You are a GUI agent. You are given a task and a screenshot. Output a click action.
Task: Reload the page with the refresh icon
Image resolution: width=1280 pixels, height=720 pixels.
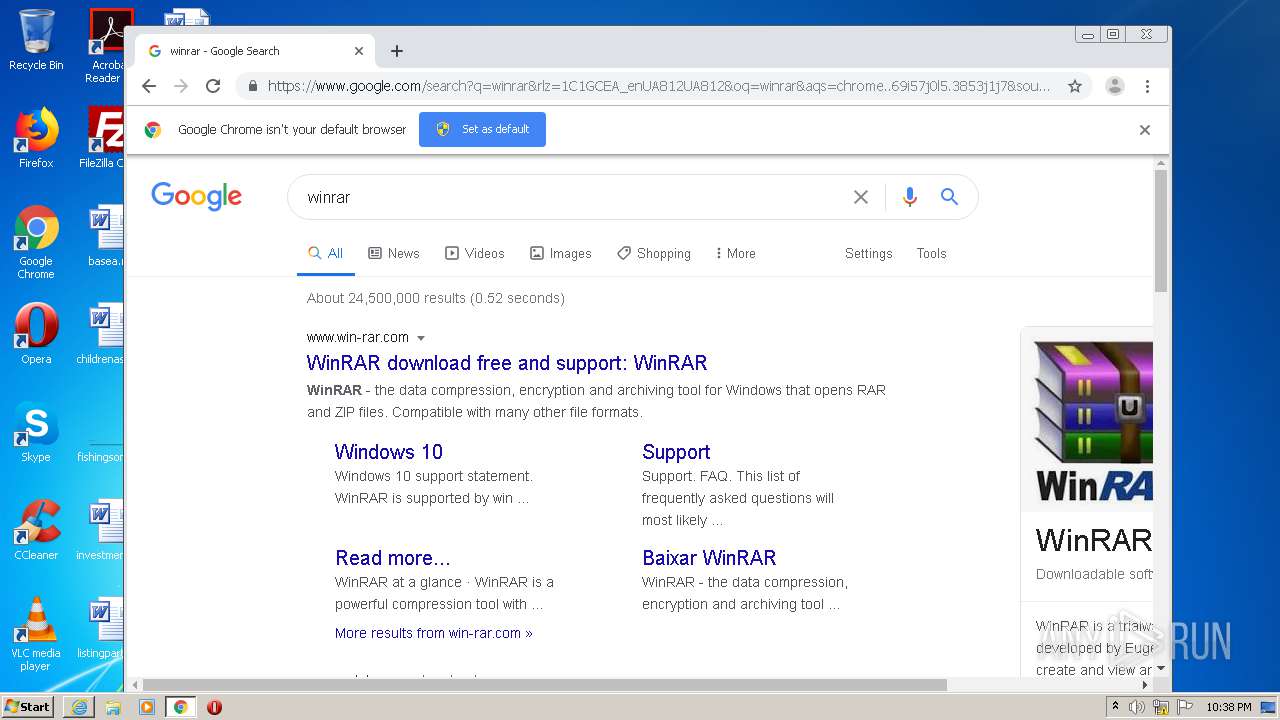[x=213, y=86]
